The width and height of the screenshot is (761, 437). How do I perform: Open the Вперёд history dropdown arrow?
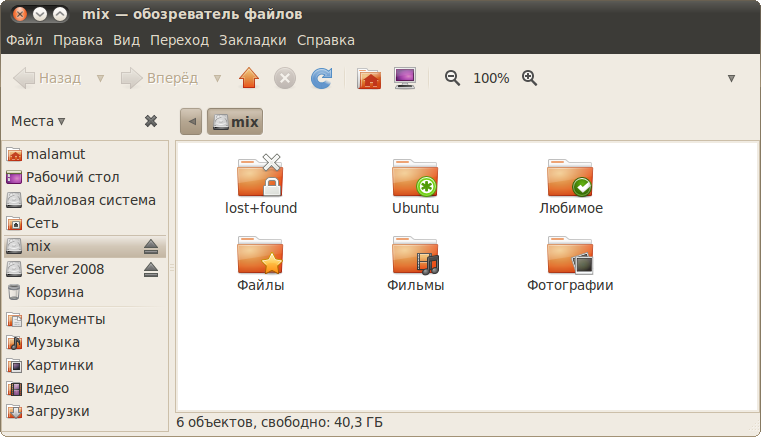[x=217, y=78]
